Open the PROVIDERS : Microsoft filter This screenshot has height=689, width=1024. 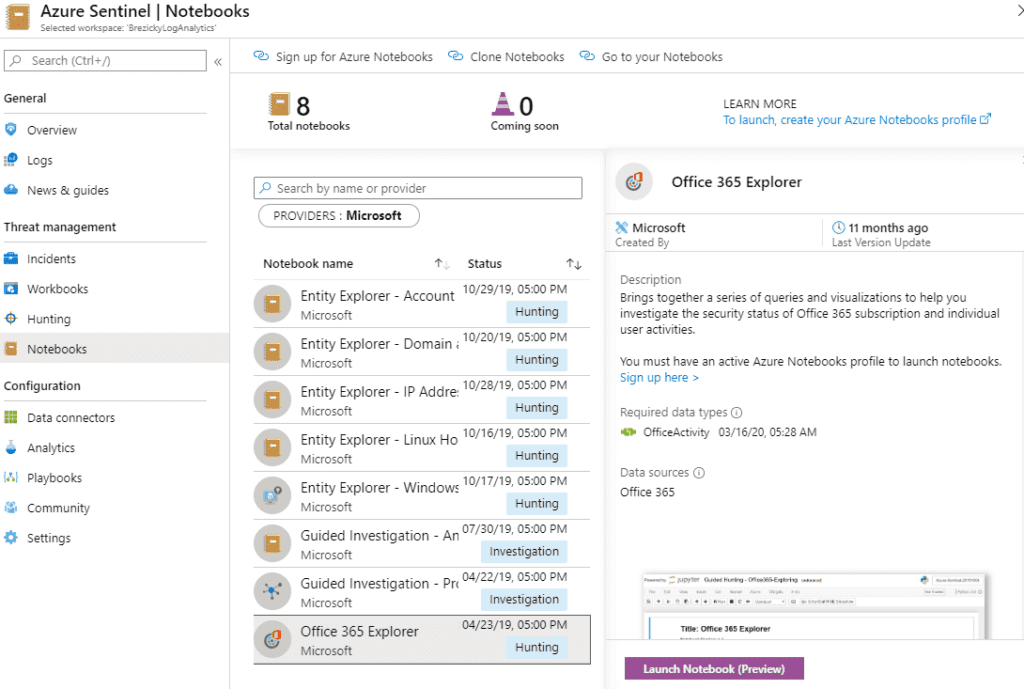coord(338,216)
